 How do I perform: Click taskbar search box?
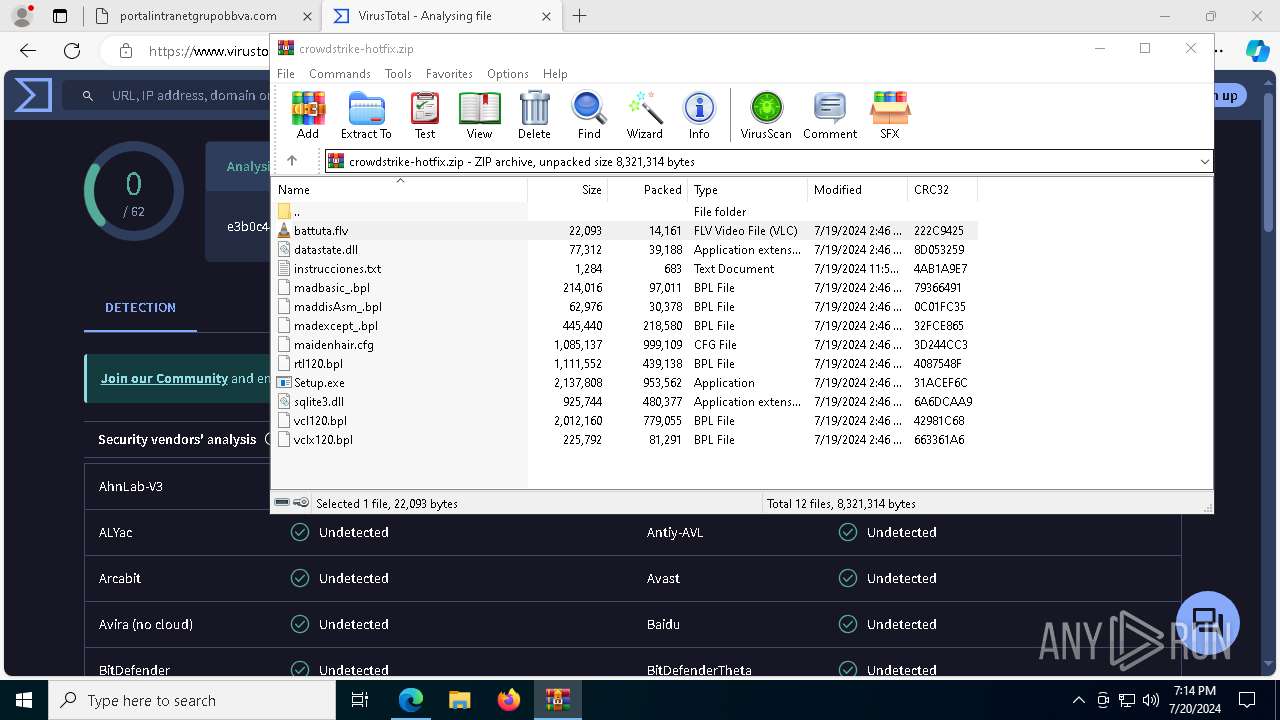pyautogui.click(x=192, y=700)
